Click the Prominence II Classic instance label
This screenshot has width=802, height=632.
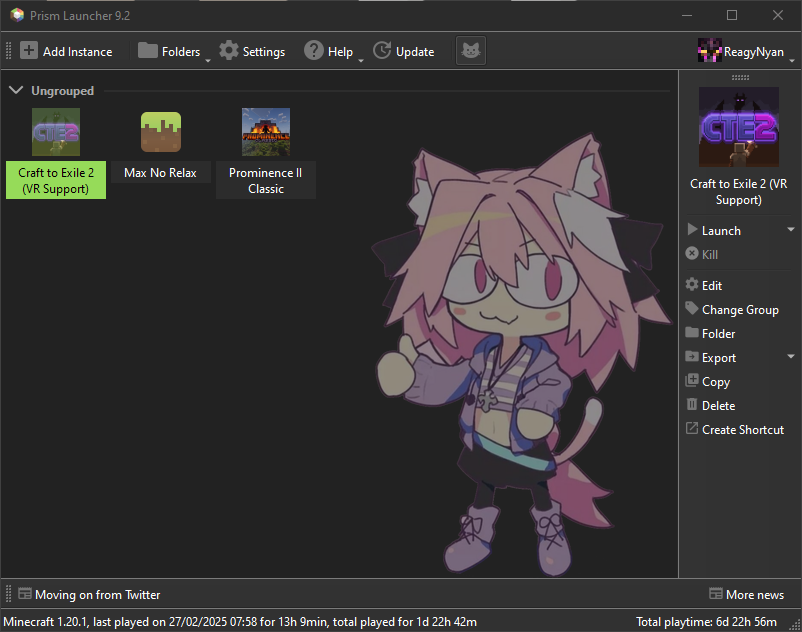point(266,180)
